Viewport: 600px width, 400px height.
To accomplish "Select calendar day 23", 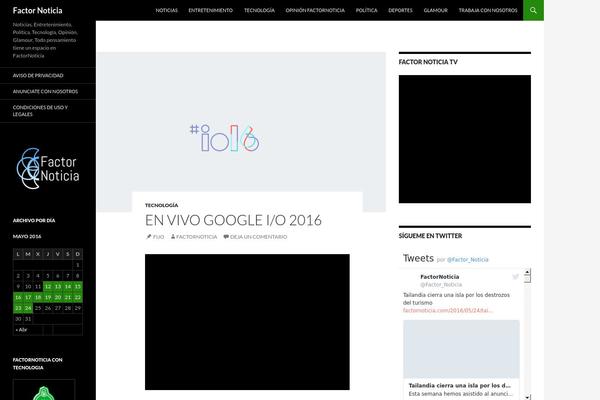I will 18,308.
